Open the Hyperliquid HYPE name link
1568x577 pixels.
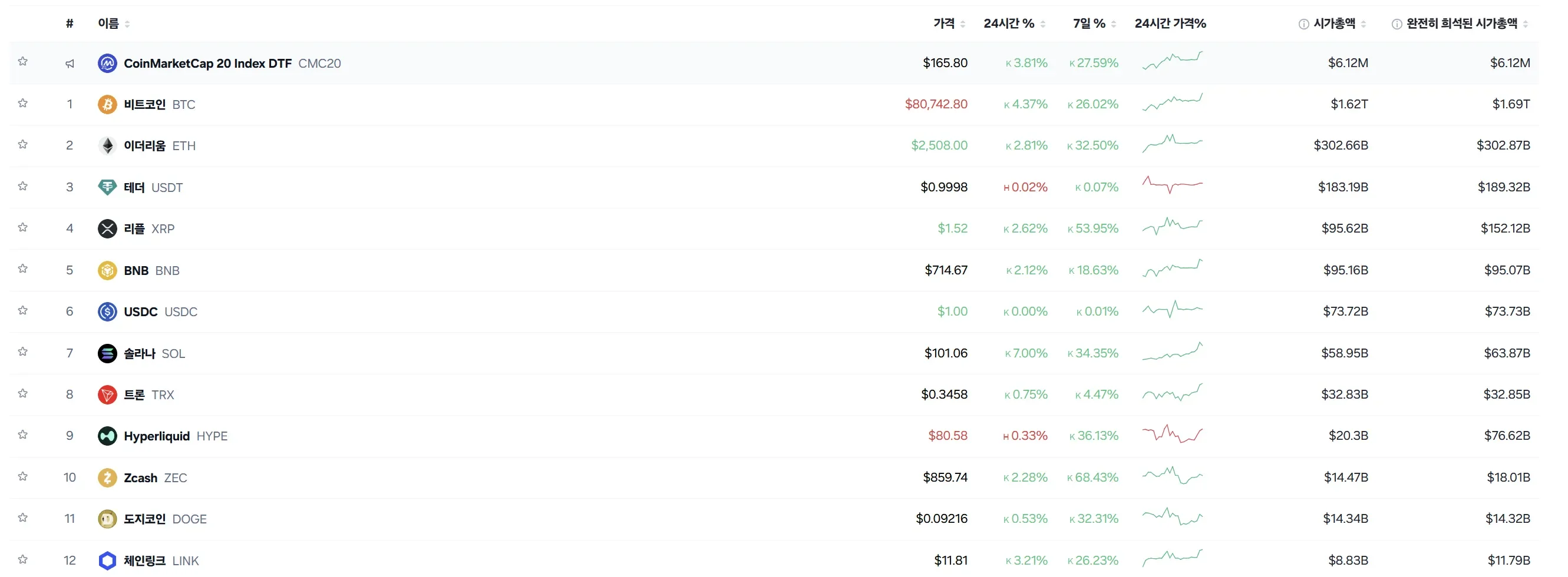click(176, 436)
